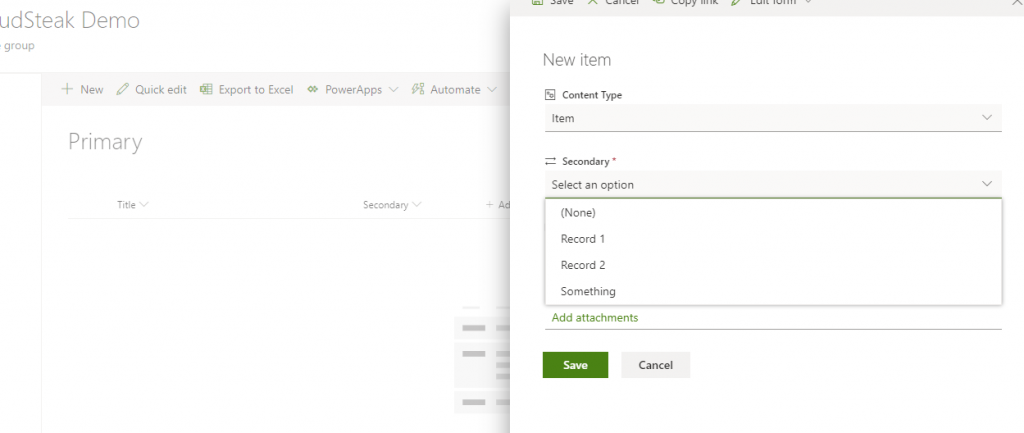
Task: Click the plus icon beside New
Action: [67, 89]
